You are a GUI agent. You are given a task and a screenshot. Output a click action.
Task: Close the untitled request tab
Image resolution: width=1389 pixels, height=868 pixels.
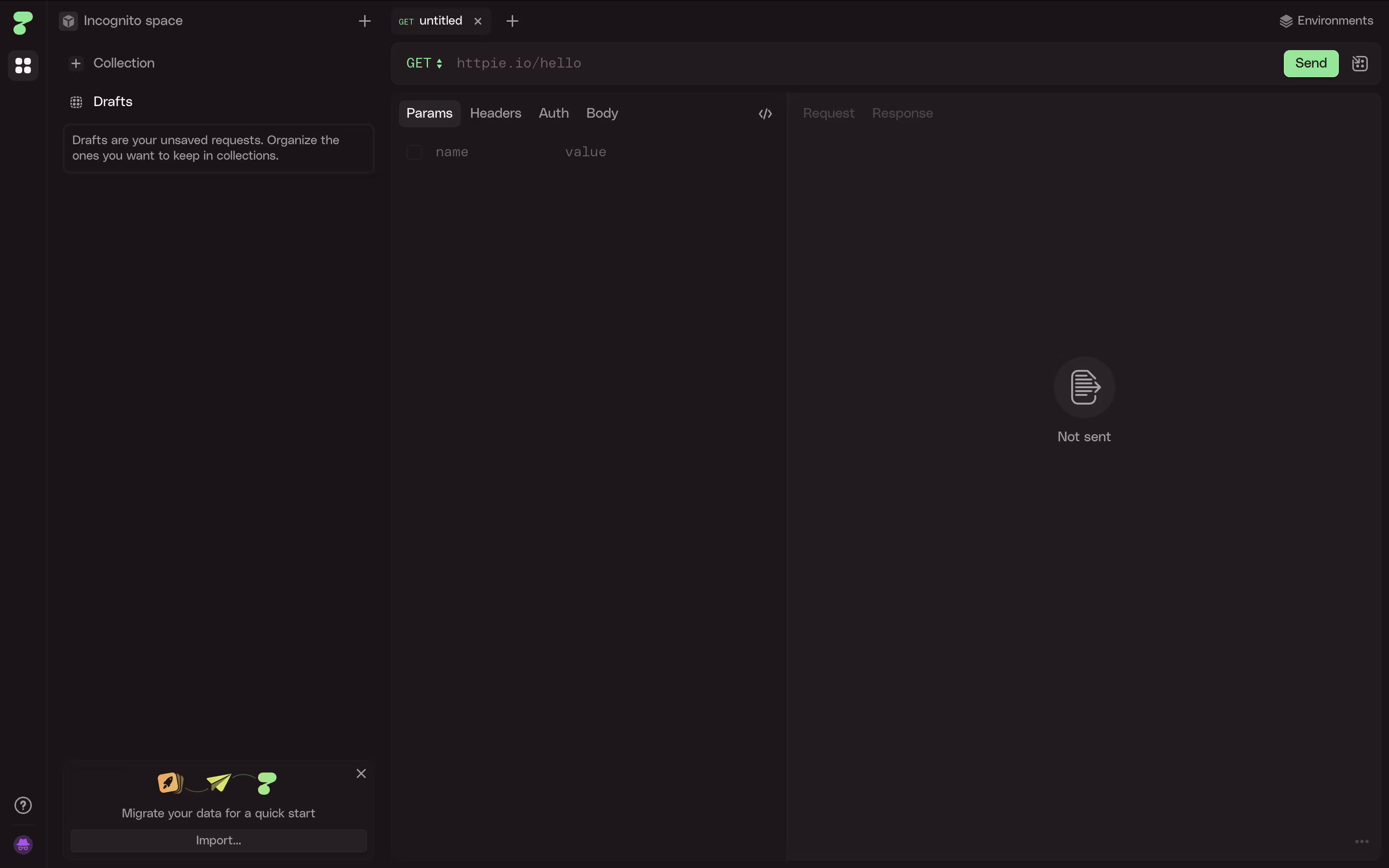[477, 21]
